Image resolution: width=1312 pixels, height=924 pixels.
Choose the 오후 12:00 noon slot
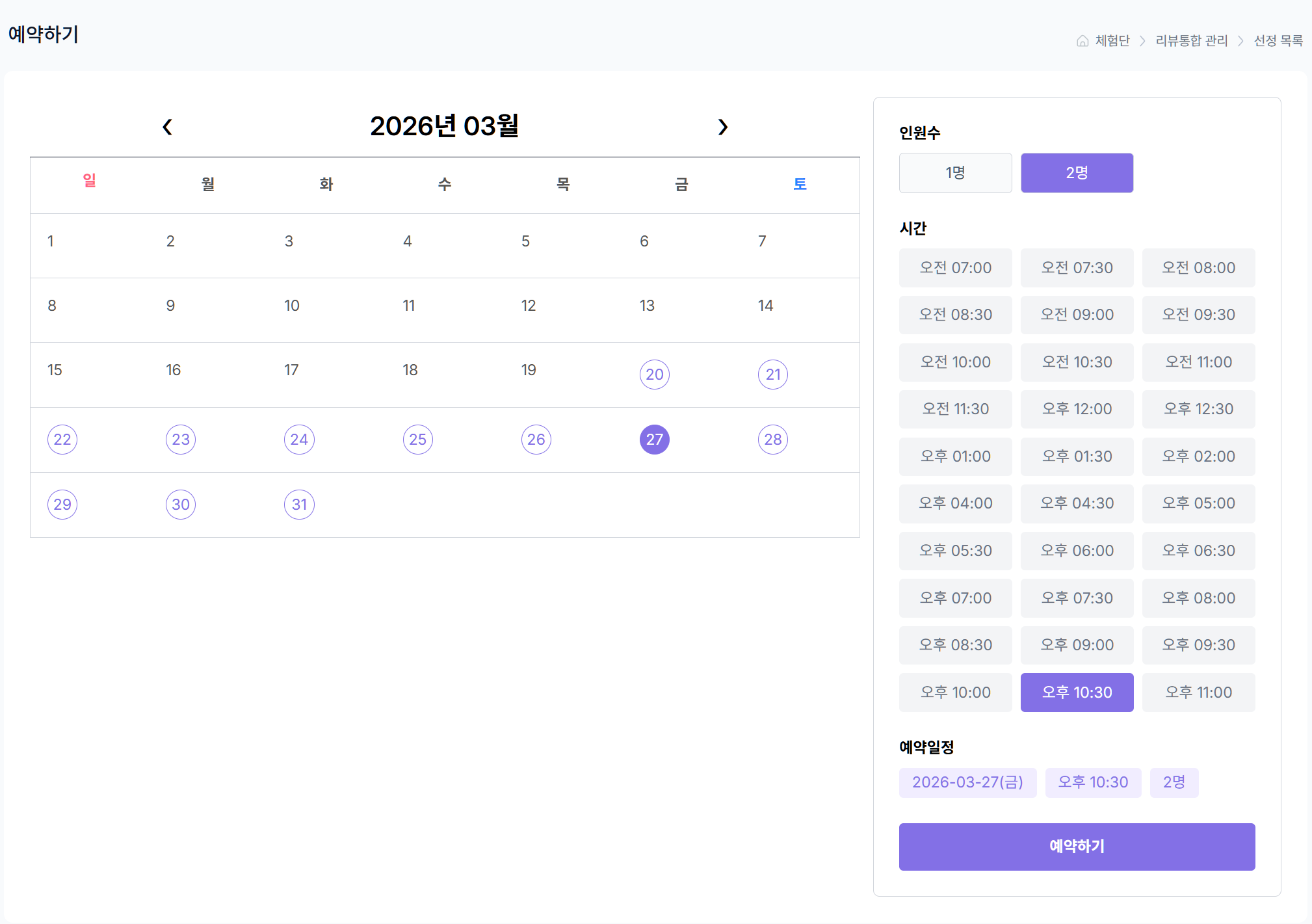coord(1077,409)
